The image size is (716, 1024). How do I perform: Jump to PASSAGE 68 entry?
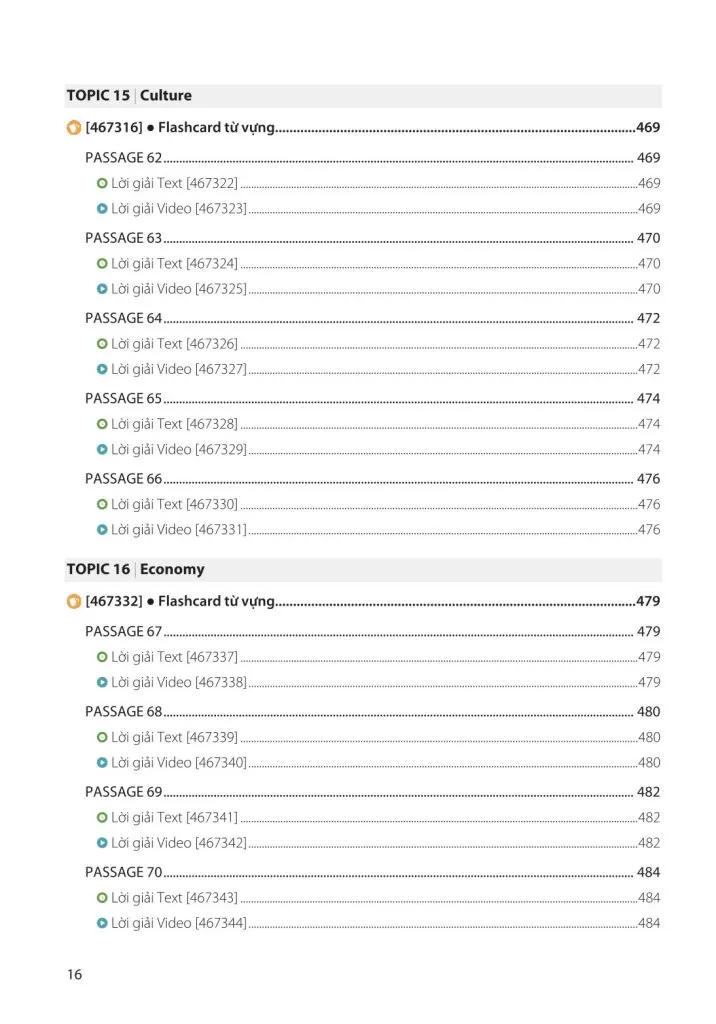(123, 712)
